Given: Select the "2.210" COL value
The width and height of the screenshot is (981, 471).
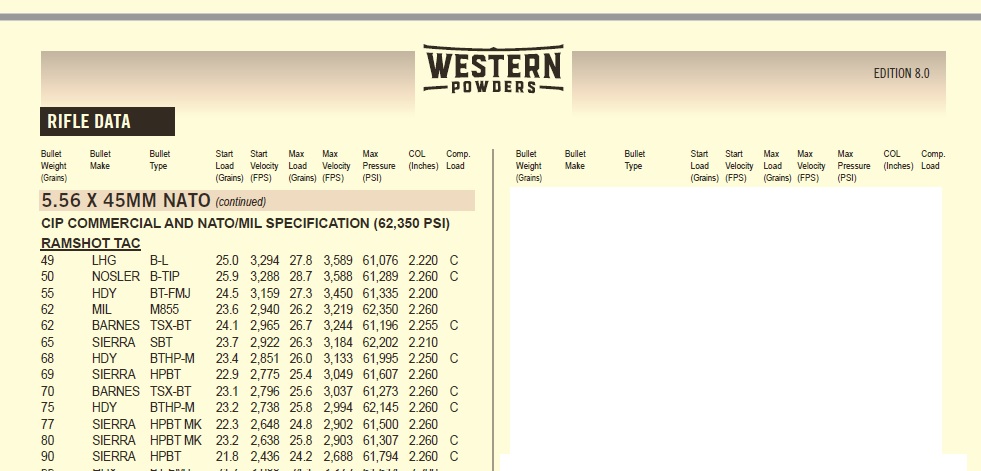Looking at the screenshot, I should [423, 343].
